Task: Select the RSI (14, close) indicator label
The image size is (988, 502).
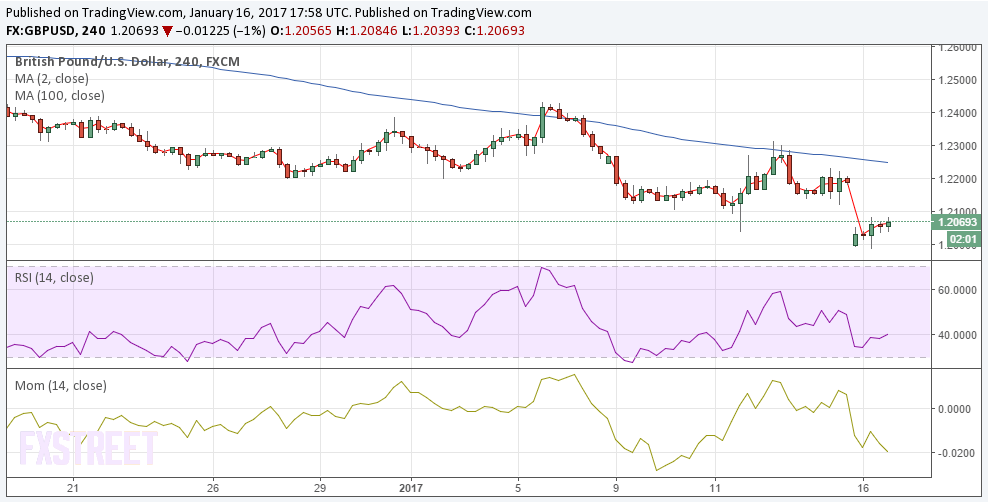Action: (x=54, y=278)
